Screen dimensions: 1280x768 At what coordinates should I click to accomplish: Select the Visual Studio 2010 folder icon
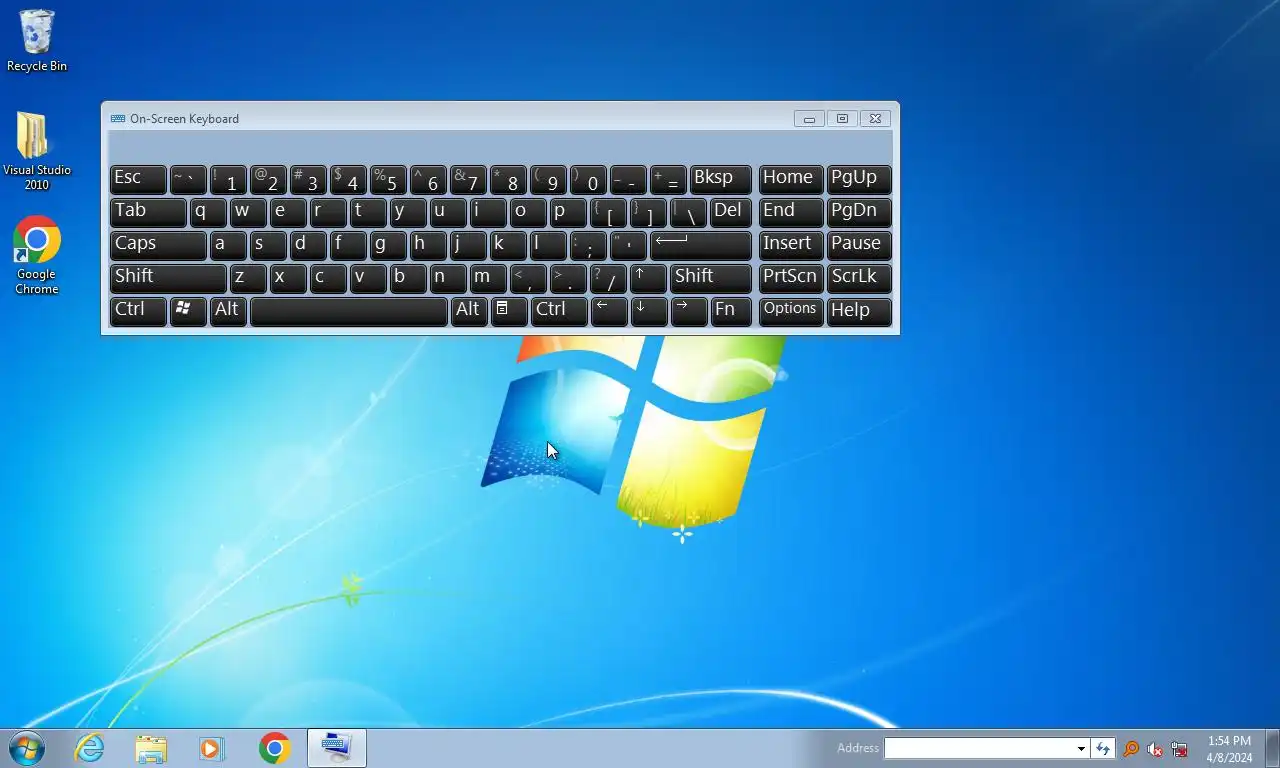point(37,150)
